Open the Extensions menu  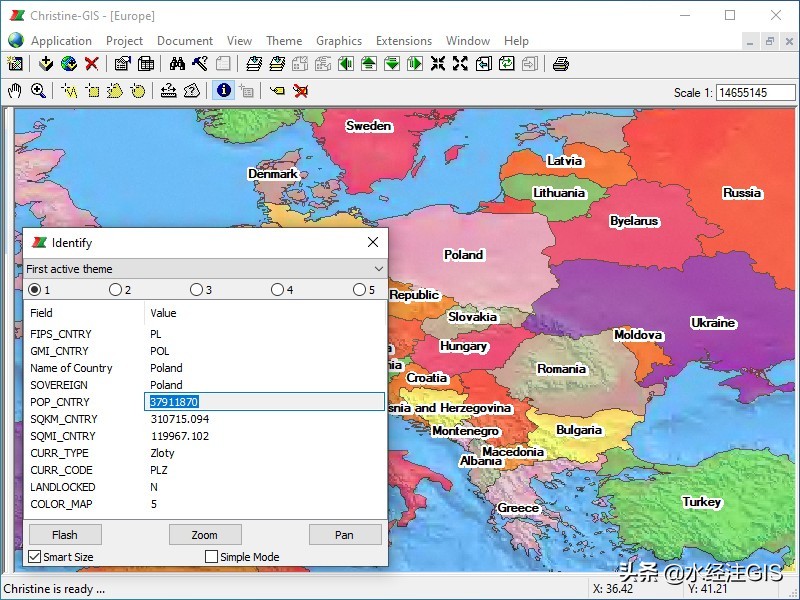(x=403, y=41)
